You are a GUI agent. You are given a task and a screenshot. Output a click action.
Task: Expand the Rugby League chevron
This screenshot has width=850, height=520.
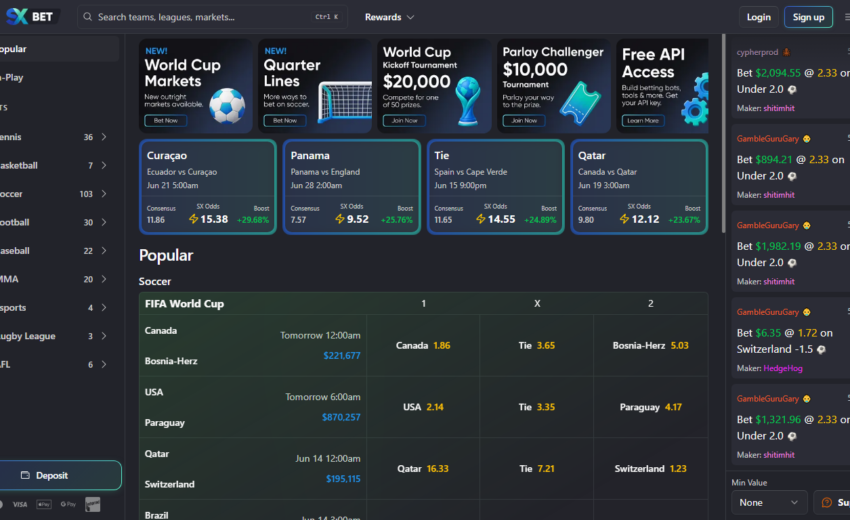[104, 336]
